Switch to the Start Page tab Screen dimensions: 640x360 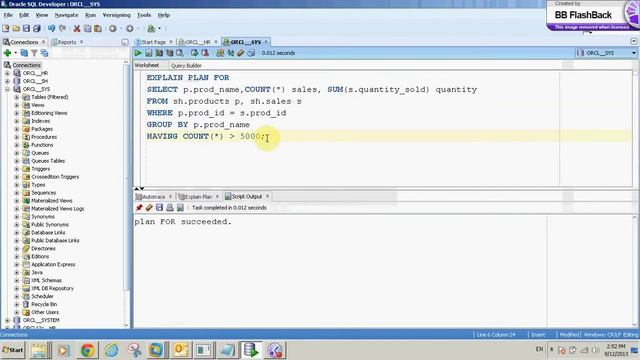[153, 42]
